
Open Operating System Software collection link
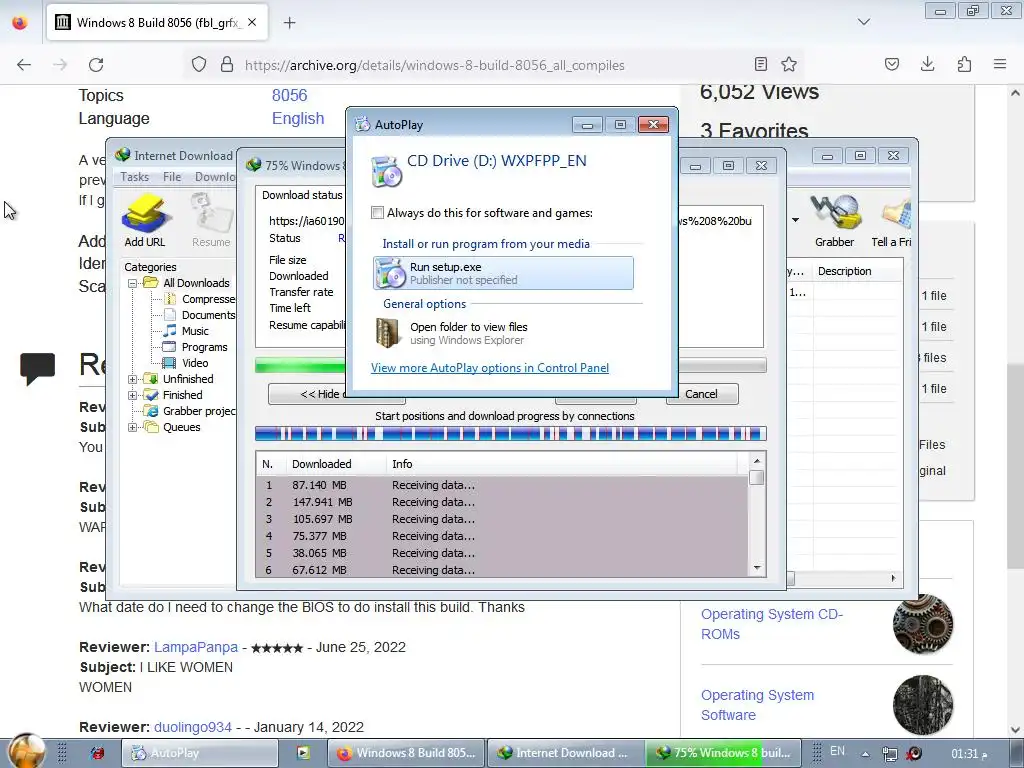pyautogui.click(x=758, y=705)
